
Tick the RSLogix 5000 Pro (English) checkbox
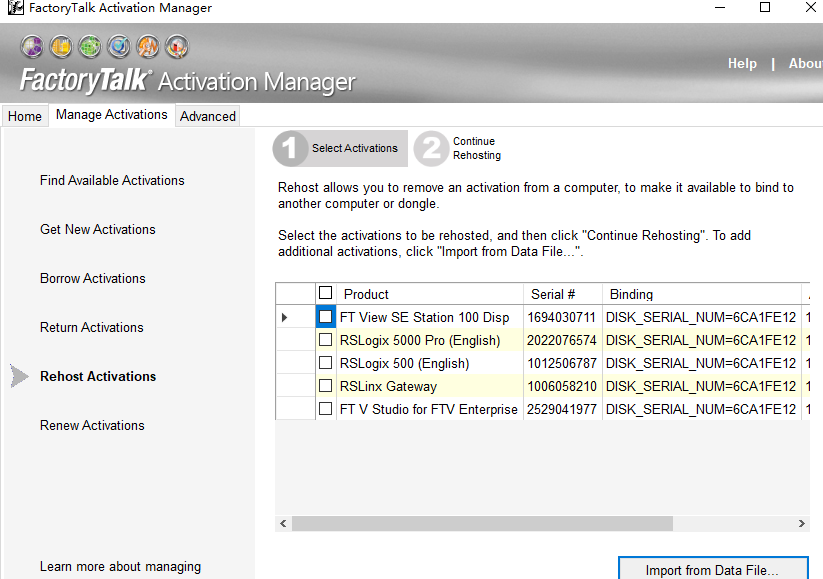(325, 340)
